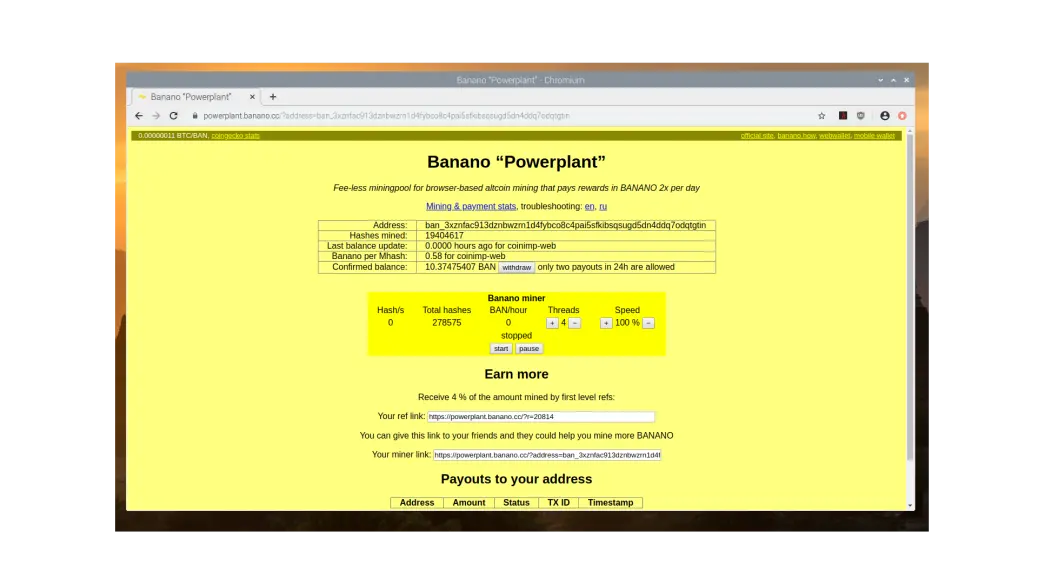This screenshot has height=584, width=1038.
Task: Decrease the Threads count with minus
Action: (x=575, y=323)
